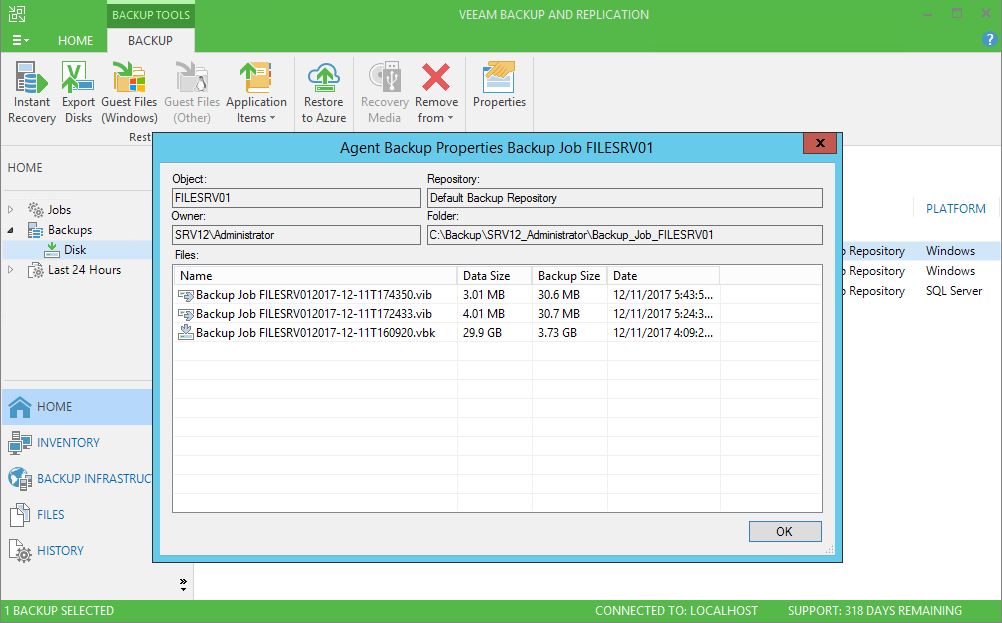Screen dimensions: 1002x623
Task: Click the Object field FILESRV01
Action: click(297, 198)
